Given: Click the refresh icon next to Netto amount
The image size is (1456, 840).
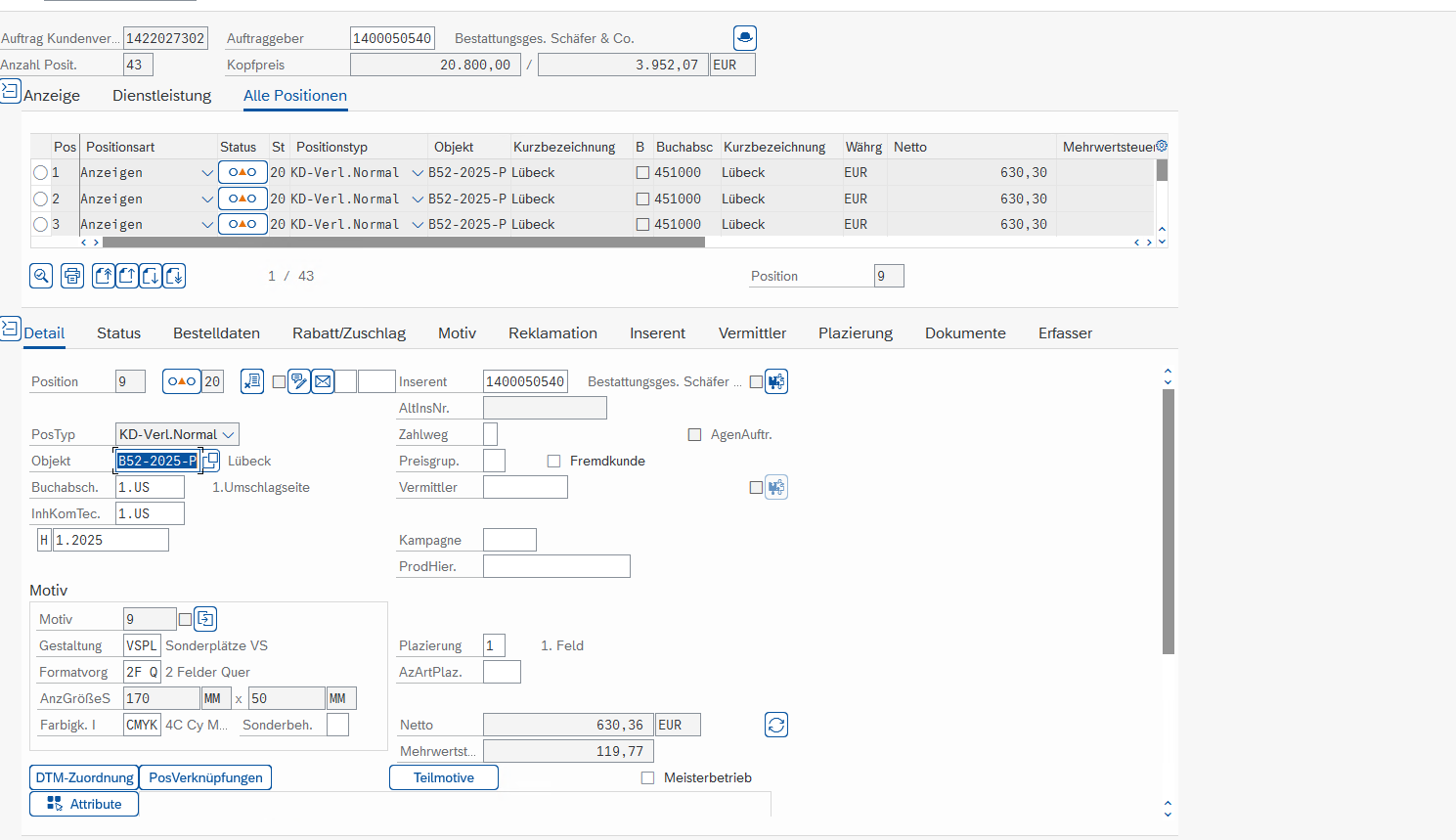Looking at the screenshot, I should [x=776, y=725].
